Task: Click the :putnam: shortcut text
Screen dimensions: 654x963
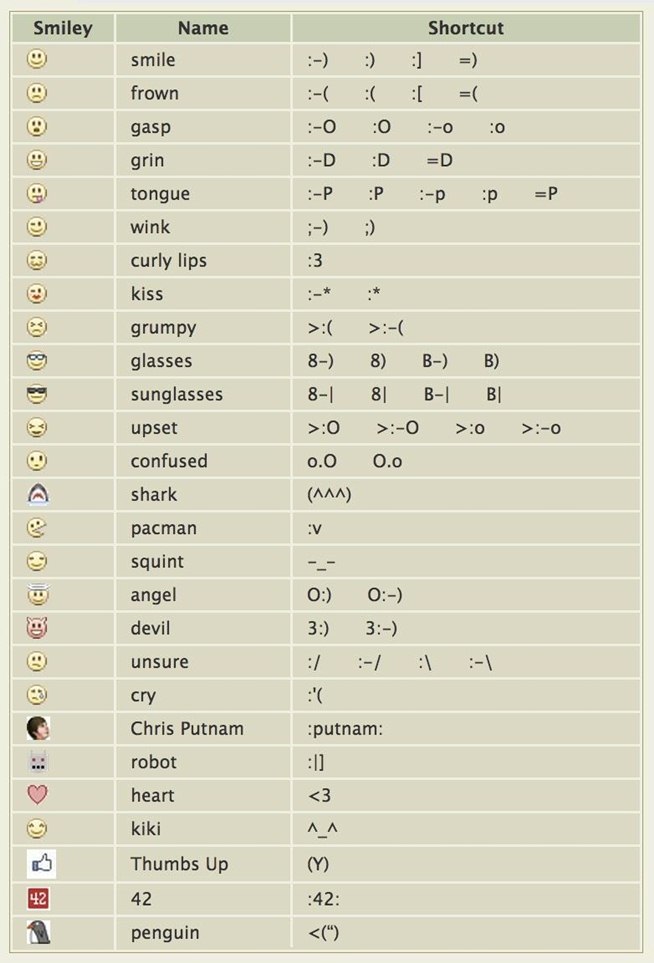Action: 345,728
